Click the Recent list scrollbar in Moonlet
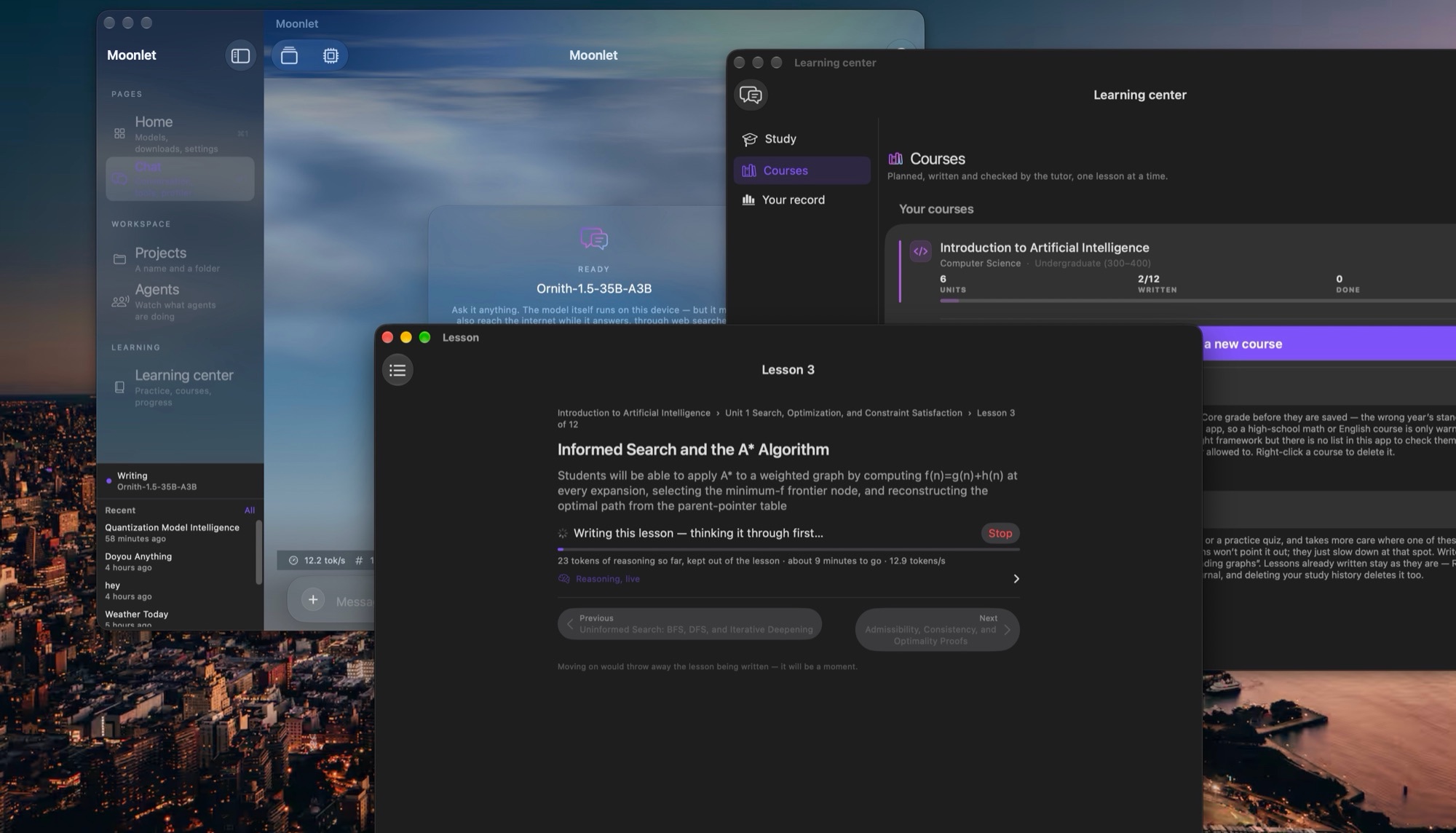Image resolution: width=1456 pixels, height=833 pixels. click(x=258, y=552)
